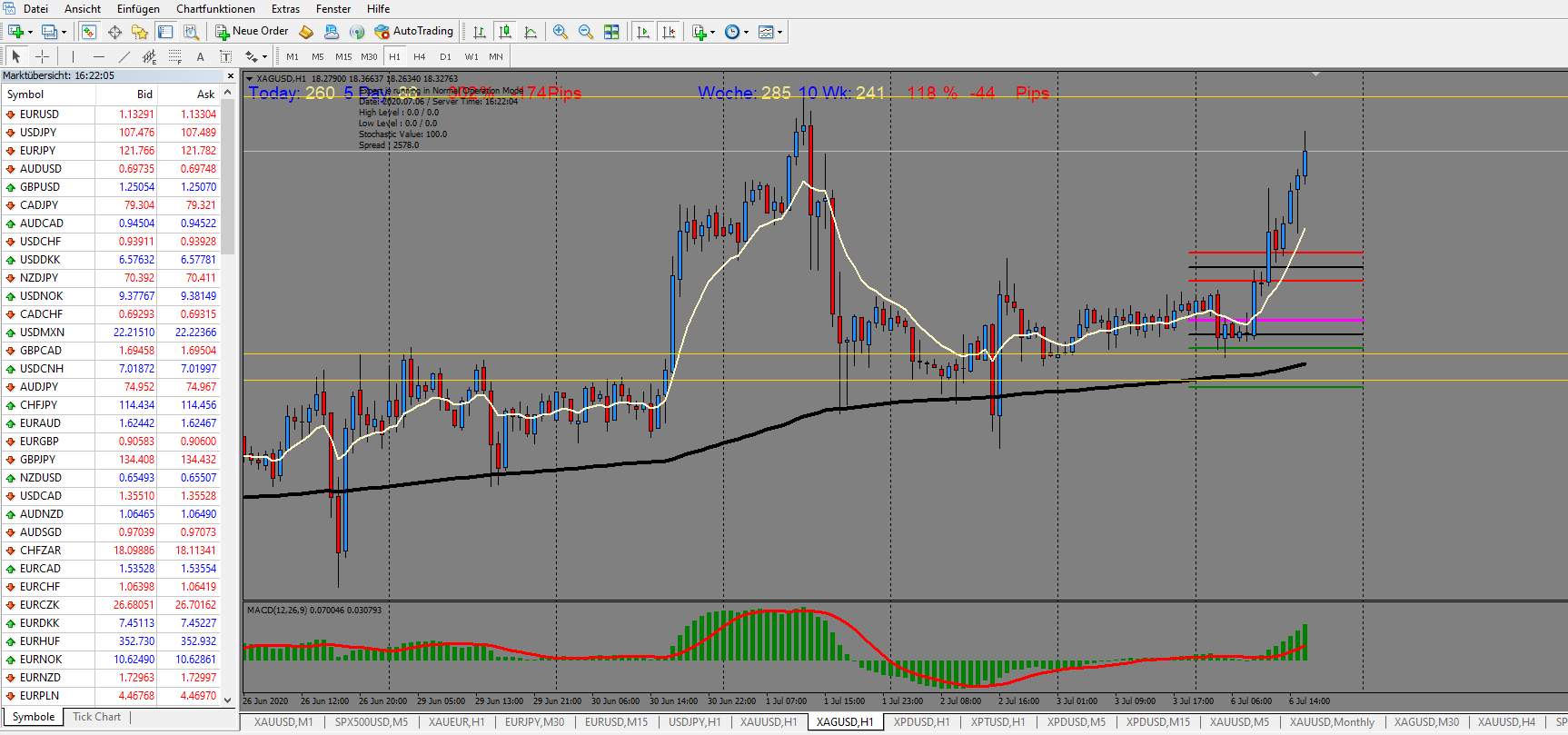Viewport: 1568px width, 735px height.
Task: Expand the periodicity clock dropdown
Action: pos(746,32)
